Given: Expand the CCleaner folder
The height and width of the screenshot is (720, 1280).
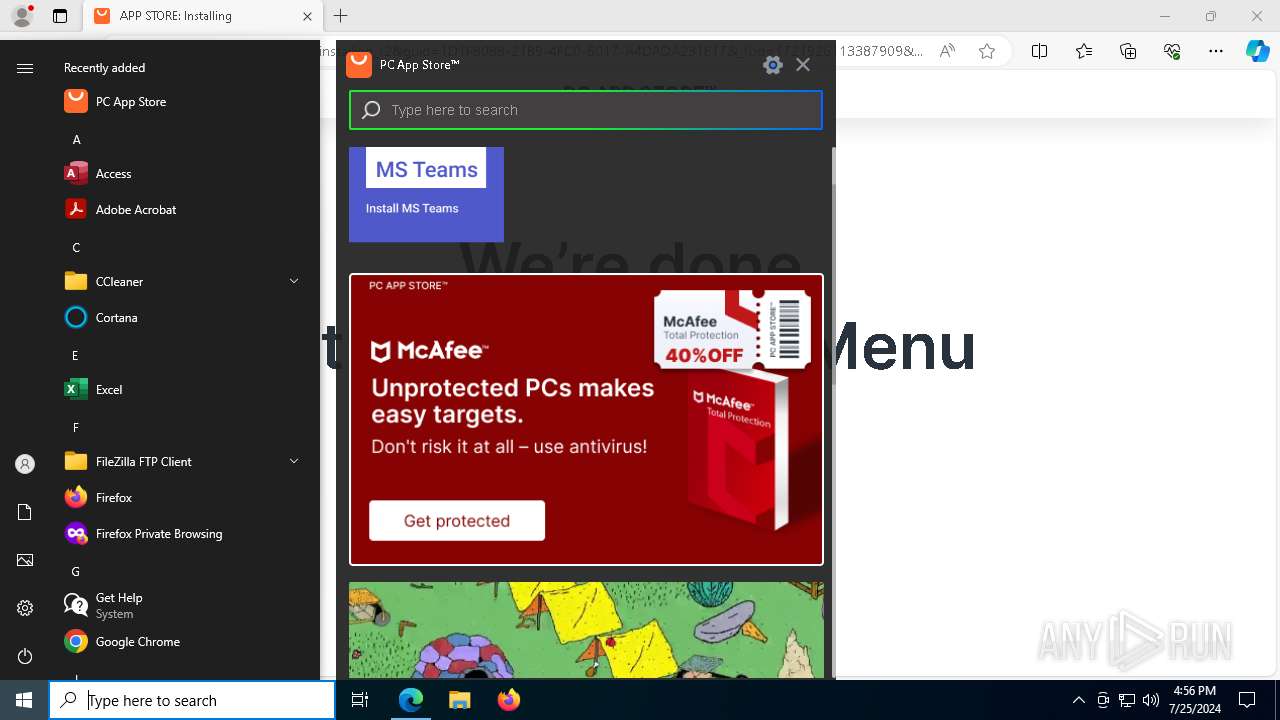Looking at the screenshot, I should [x=294, y=282].
